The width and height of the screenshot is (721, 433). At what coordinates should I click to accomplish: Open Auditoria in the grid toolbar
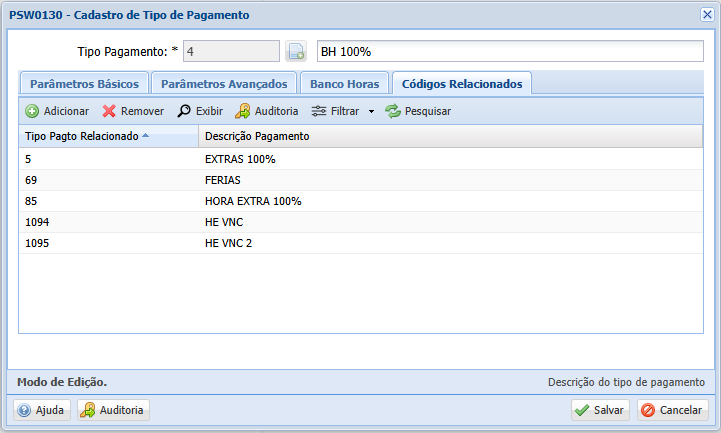pyautogui.click(x=267, y=111)
